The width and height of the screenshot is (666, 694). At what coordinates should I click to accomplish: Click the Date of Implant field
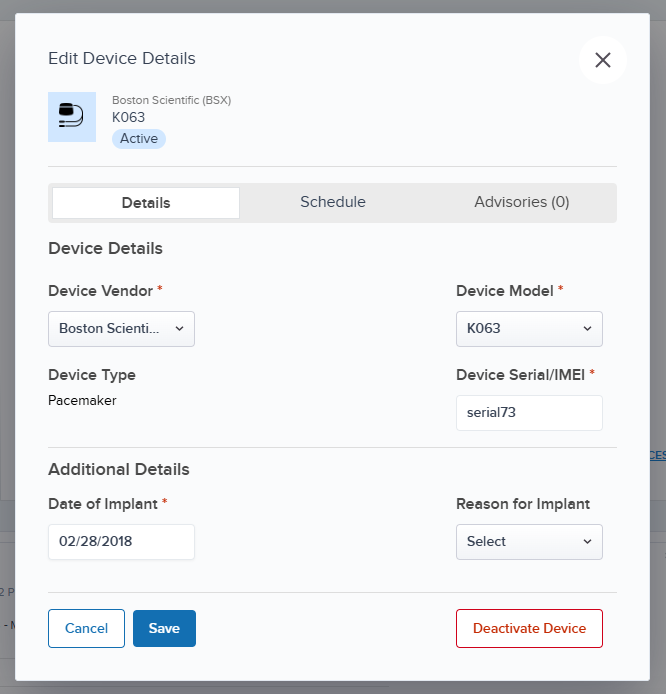pyautogui.click(x=121, y=541)
